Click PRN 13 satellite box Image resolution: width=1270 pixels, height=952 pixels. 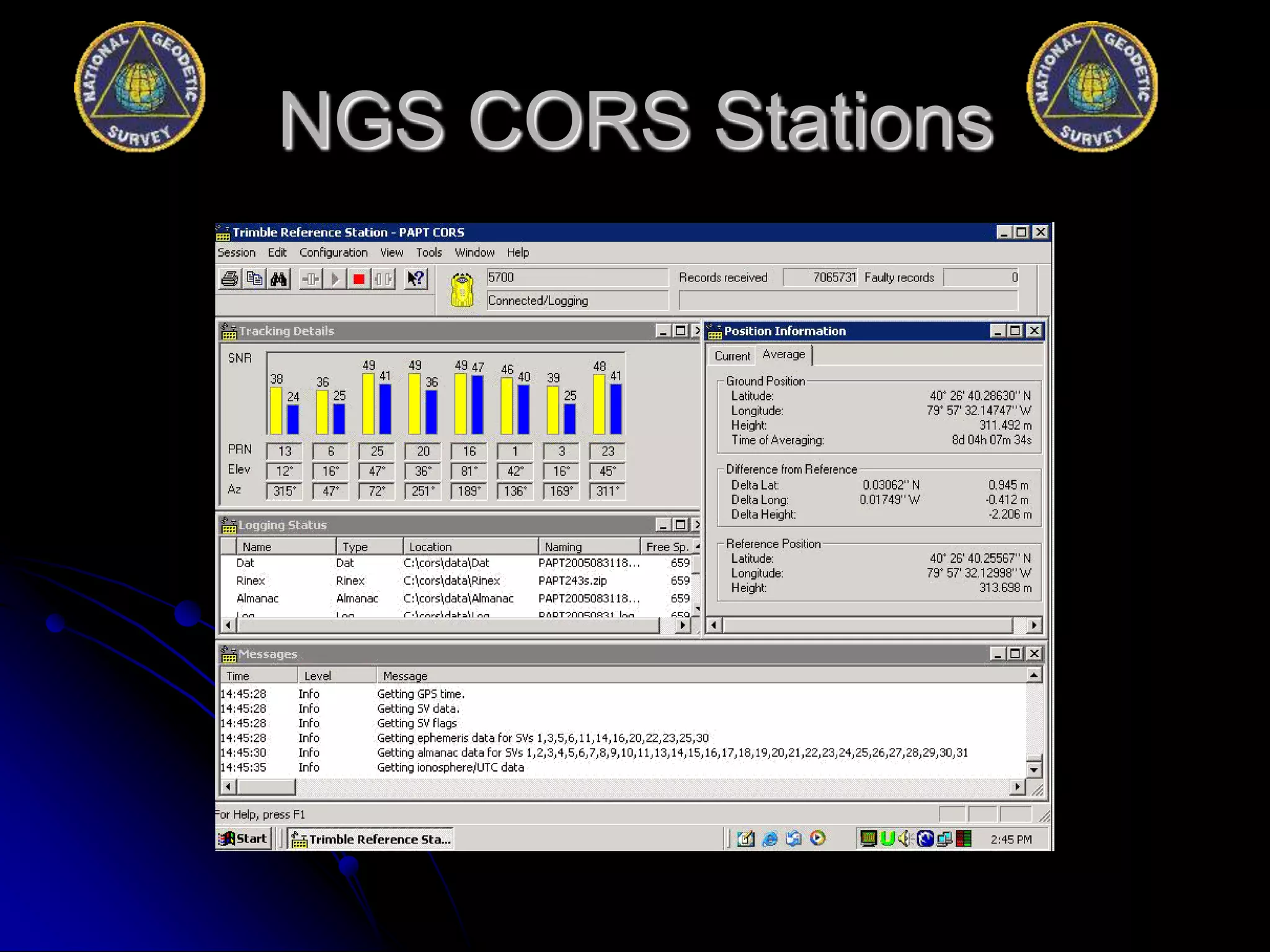pos(285,451)
